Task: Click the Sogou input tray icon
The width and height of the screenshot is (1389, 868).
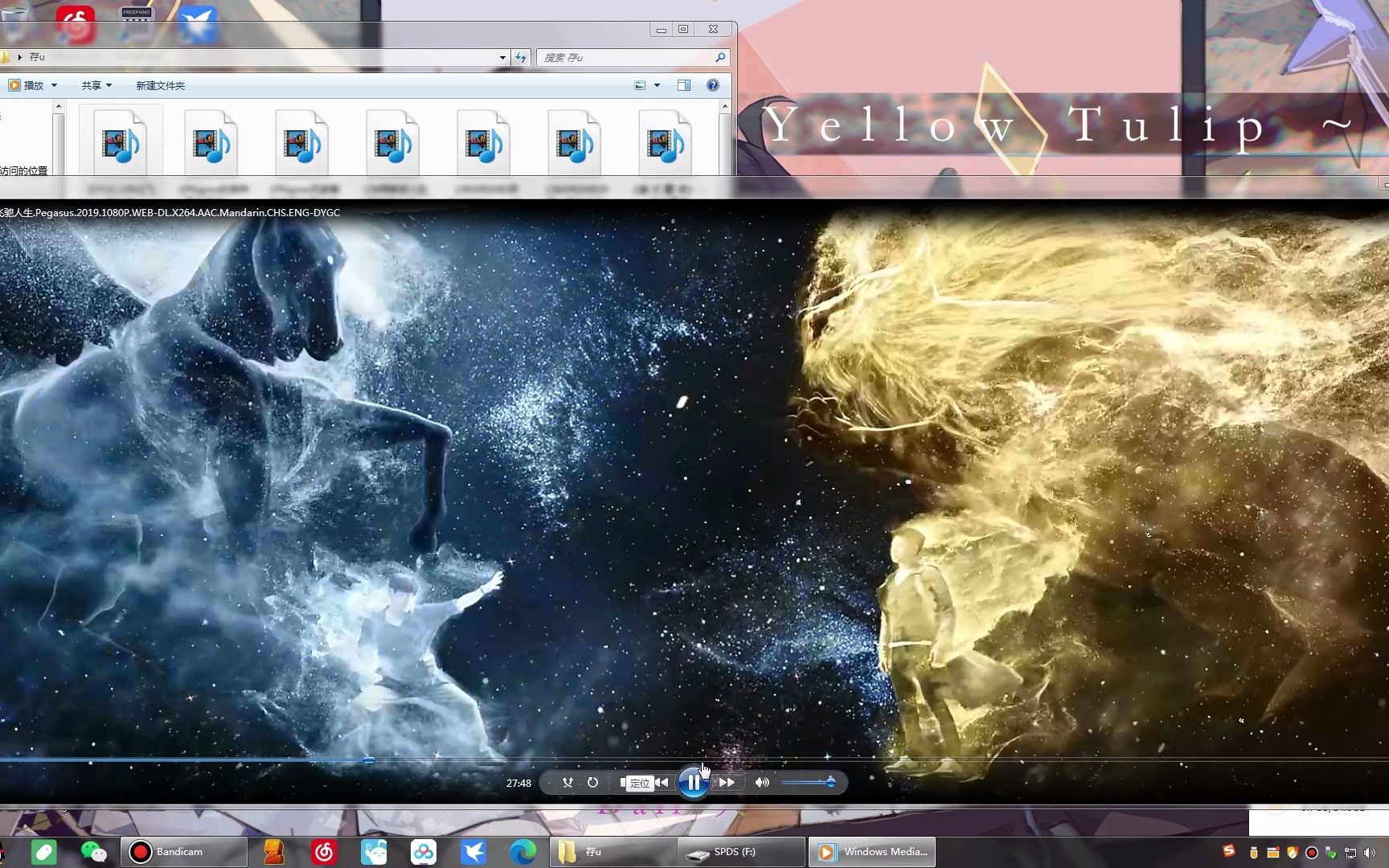Action: [1229, 851]
